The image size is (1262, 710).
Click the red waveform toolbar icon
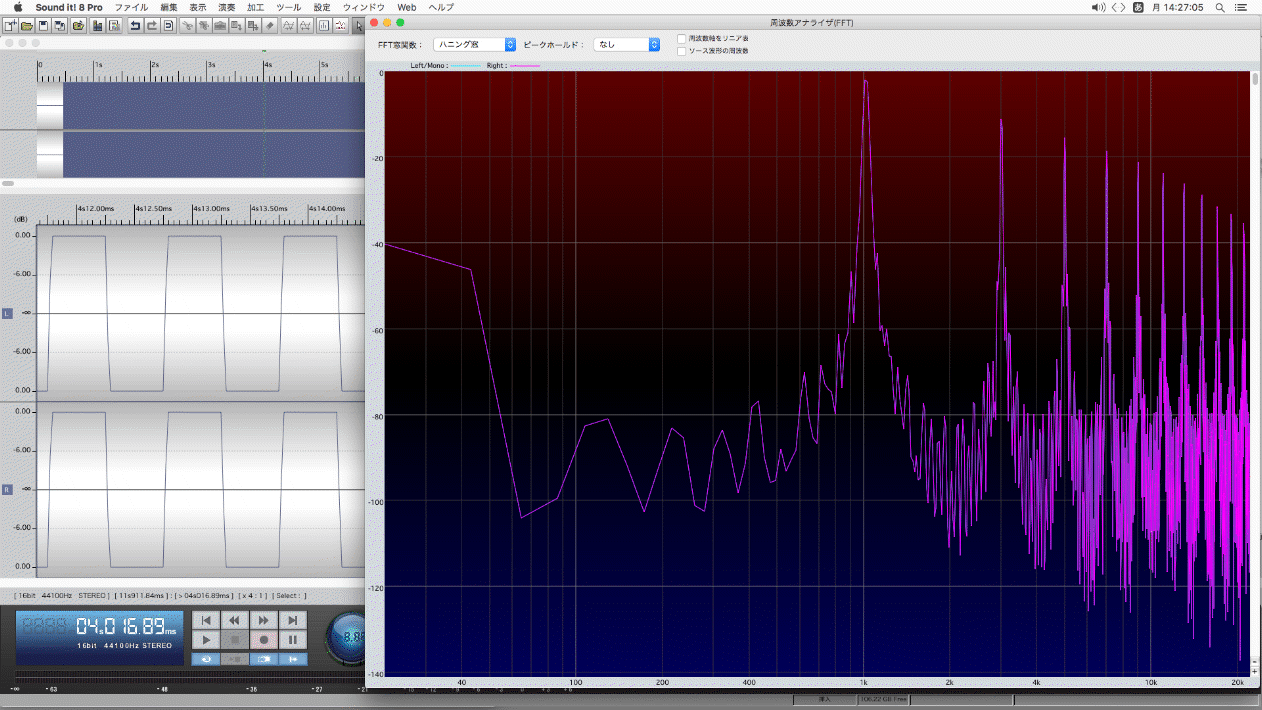point(341,24)
